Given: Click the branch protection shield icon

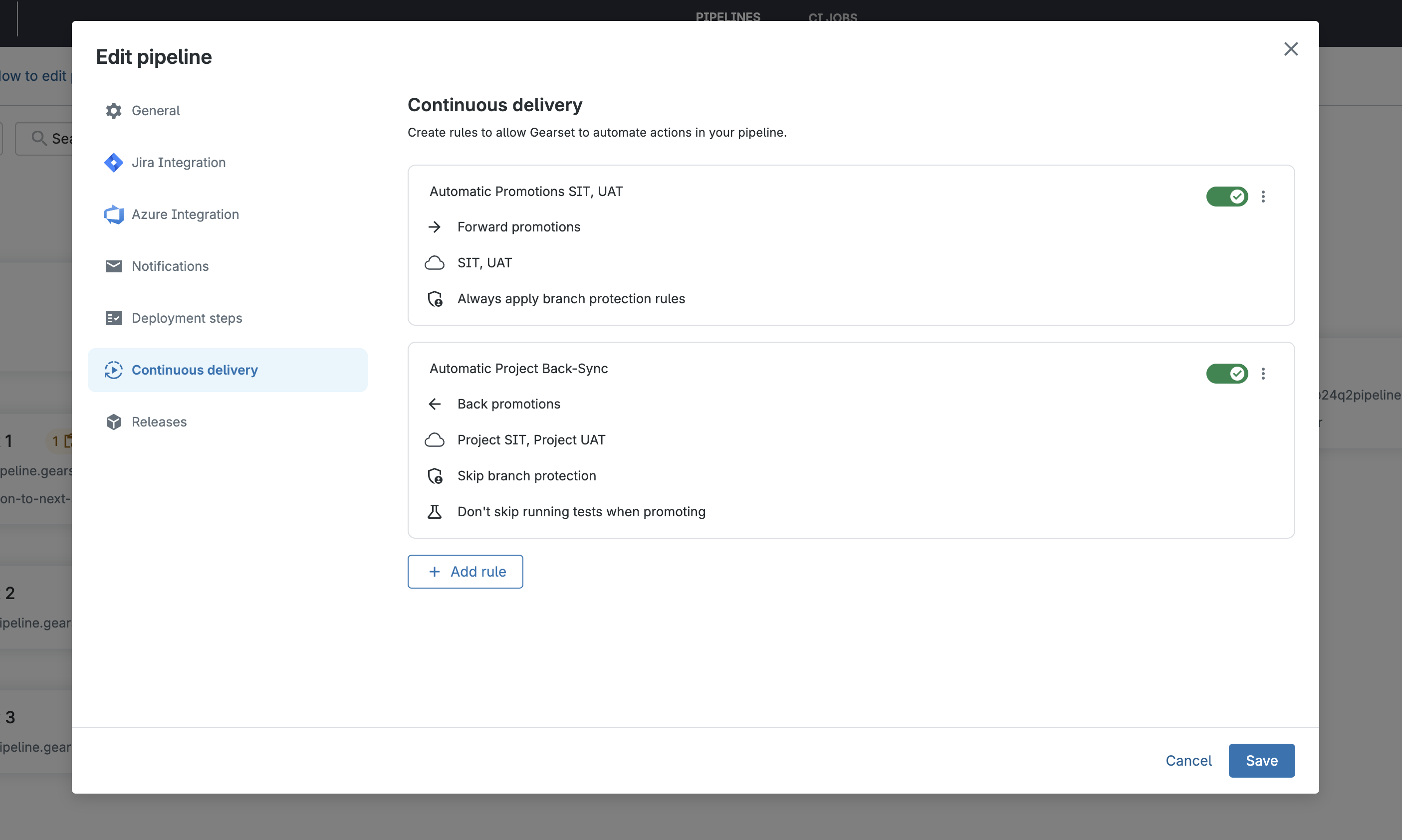Looking at the screenshot, I should click(435, 298).
